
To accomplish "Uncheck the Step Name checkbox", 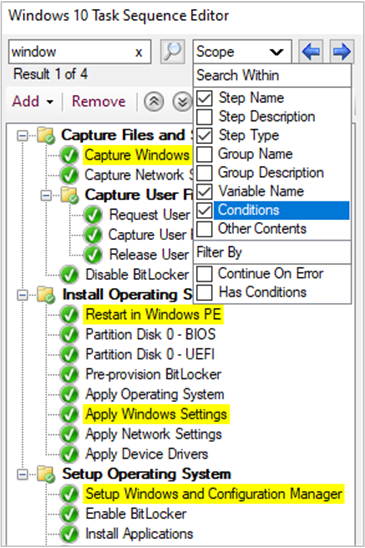I will tap(205, 98).
